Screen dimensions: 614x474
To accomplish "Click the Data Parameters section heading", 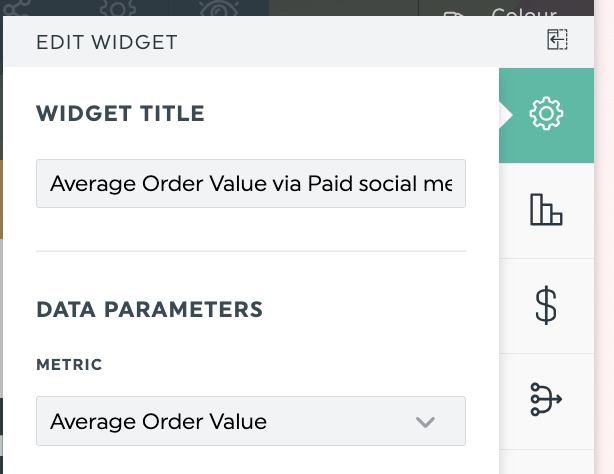I will [x=150, y=309].
